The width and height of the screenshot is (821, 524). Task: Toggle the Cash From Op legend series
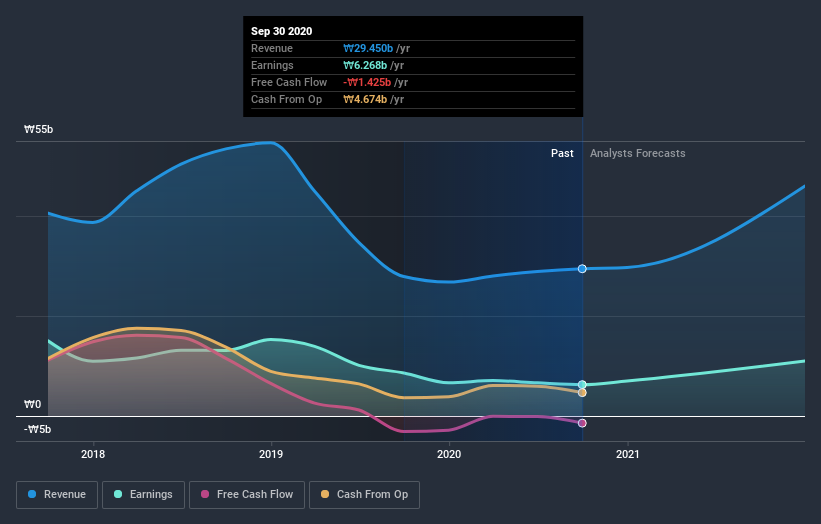pyautogui.click(x=364, y=495)
